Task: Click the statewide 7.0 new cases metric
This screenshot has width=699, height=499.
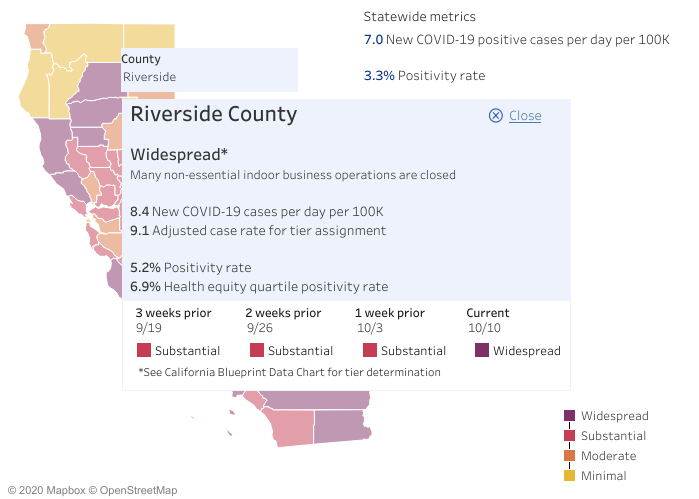Action: click(516, 40)
